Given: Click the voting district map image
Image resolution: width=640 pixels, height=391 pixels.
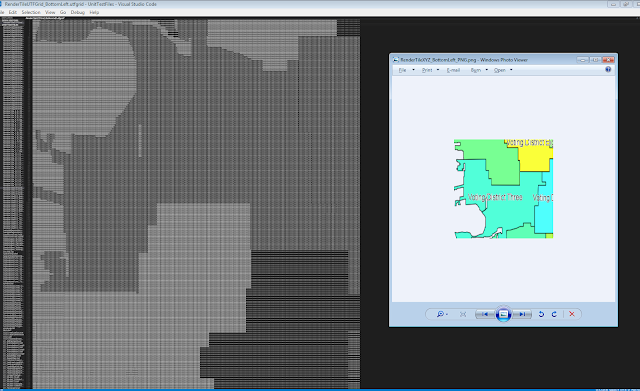Looking at the screenshot, I should (x=504, y=189).
